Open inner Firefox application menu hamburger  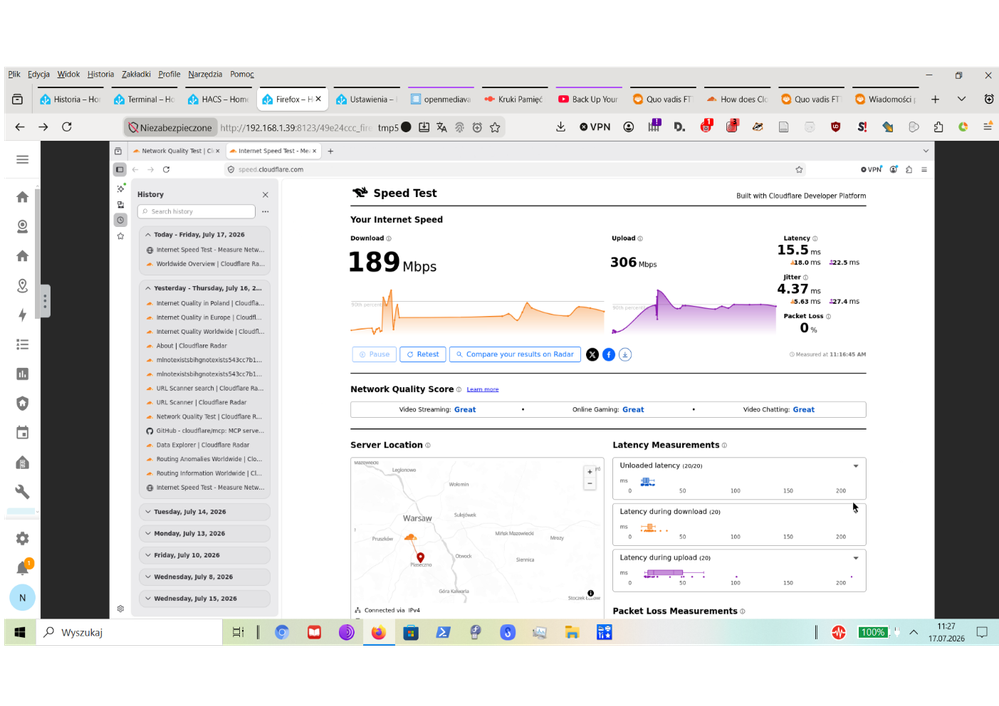point(924,169)
